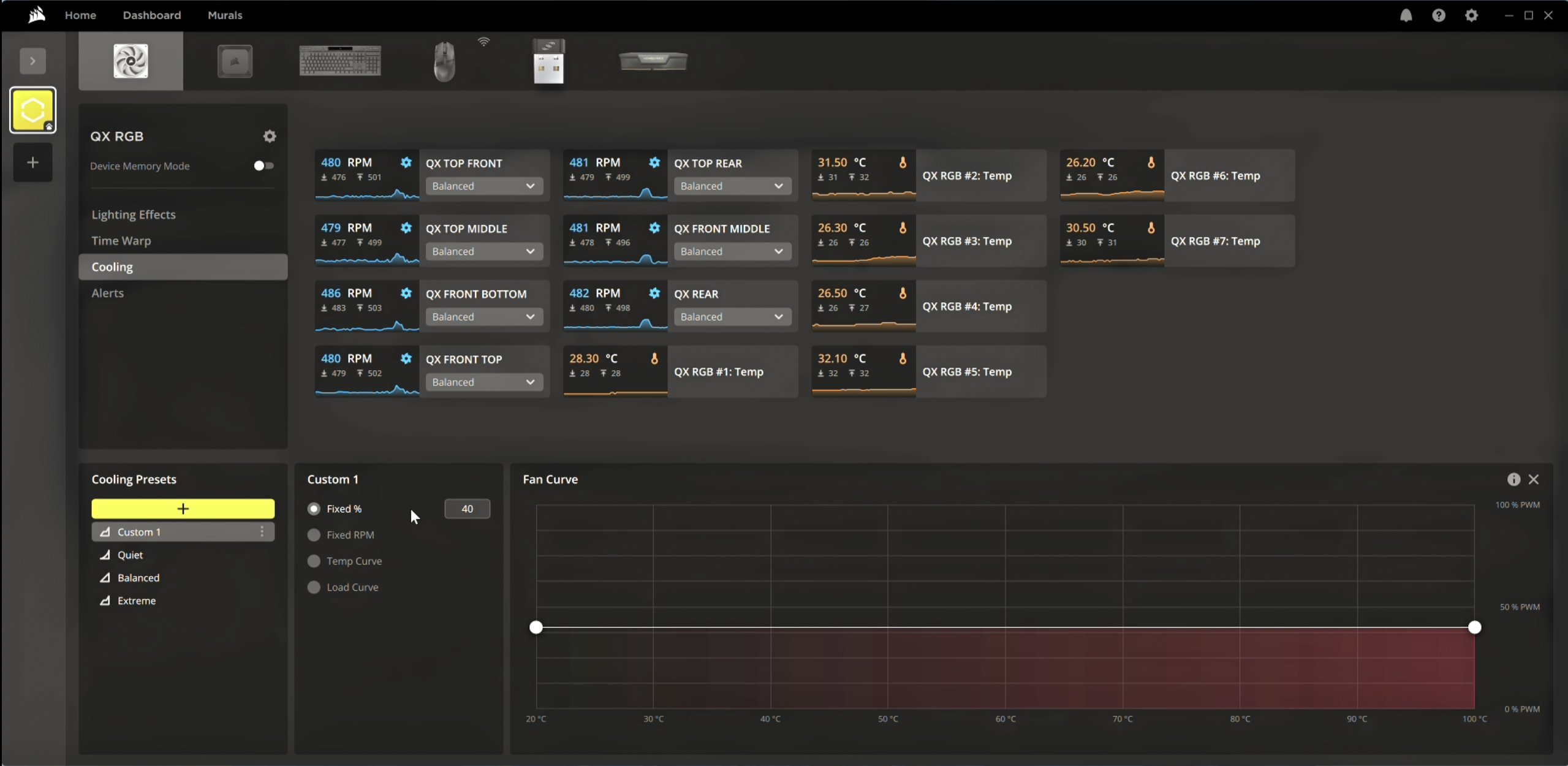Open QX TOP FRONT fan settings gear
This screenshot has height=766, width=1568.
(406, 162)
